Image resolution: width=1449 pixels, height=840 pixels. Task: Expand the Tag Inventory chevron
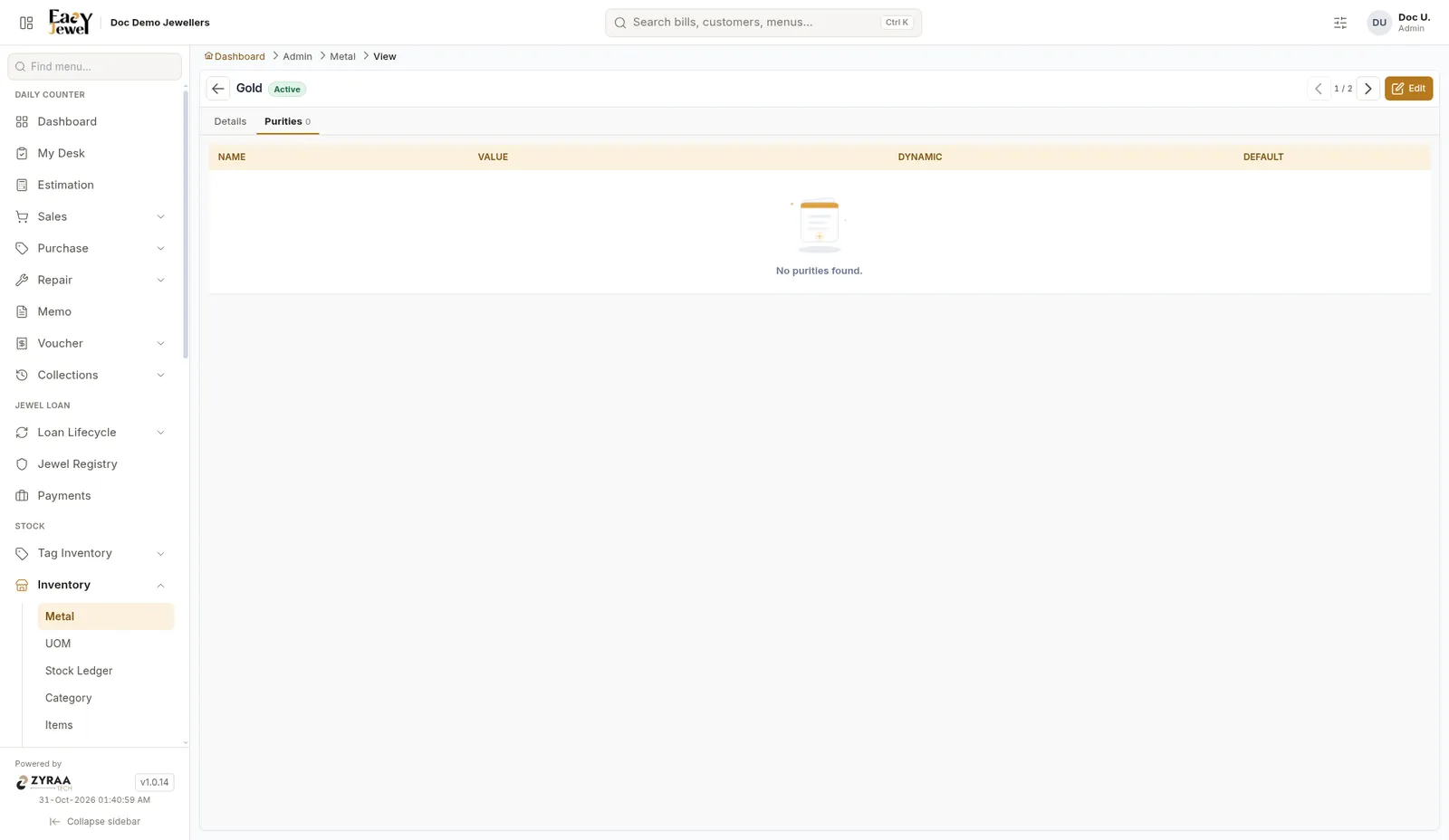point(160,553)
